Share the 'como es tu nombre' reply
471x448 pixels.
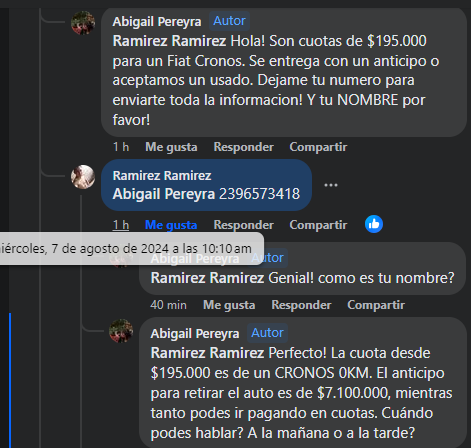(x=376, y=305)
